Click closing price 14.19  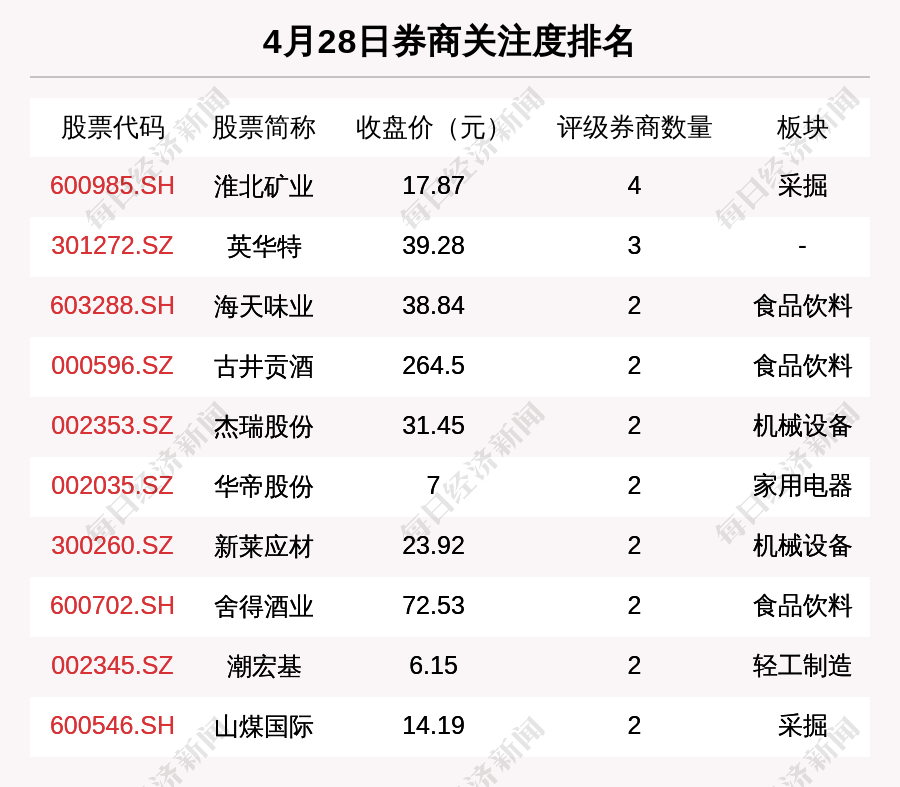coord(433,726)
